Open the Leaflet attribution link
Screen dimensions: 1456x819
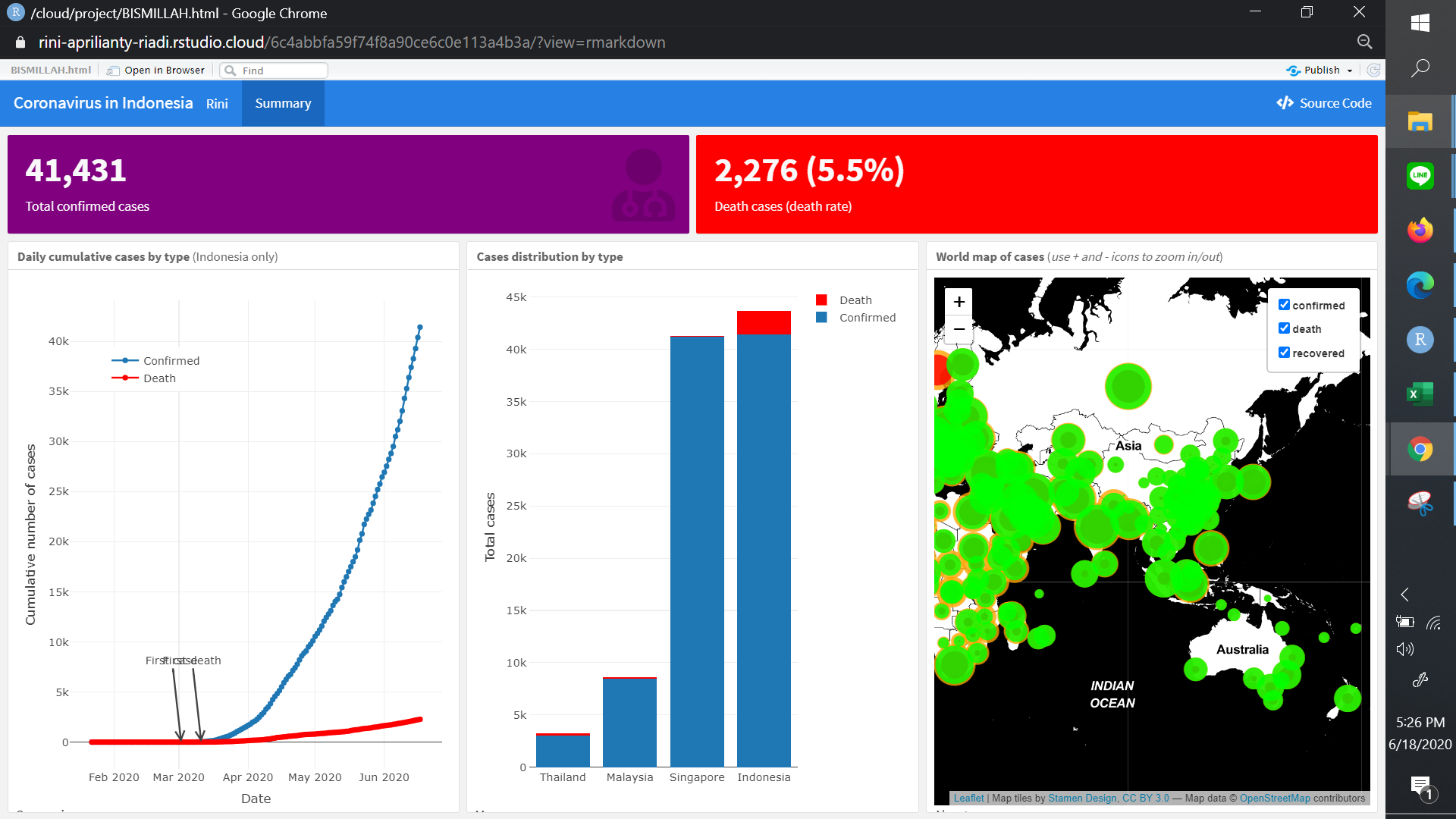[x=968, y=798]
